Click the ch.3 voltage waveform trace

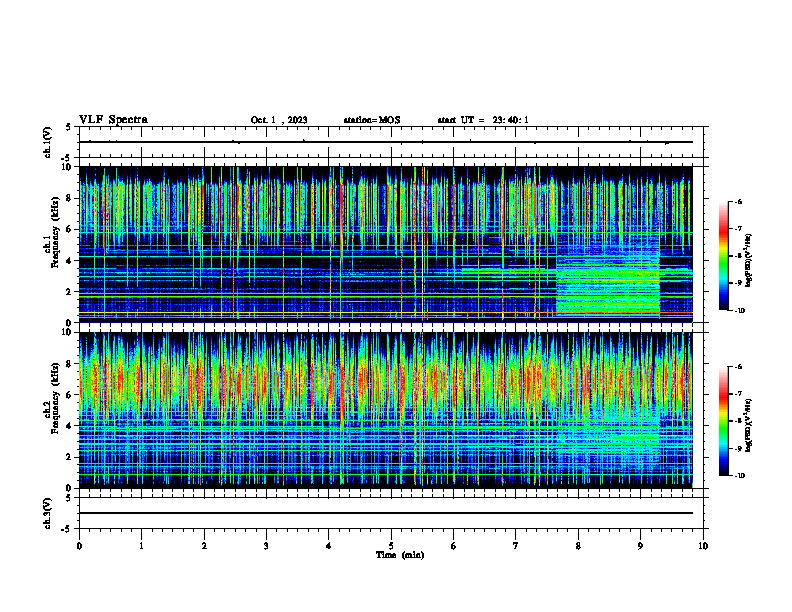pyautogui.click(x=386, y=513)
